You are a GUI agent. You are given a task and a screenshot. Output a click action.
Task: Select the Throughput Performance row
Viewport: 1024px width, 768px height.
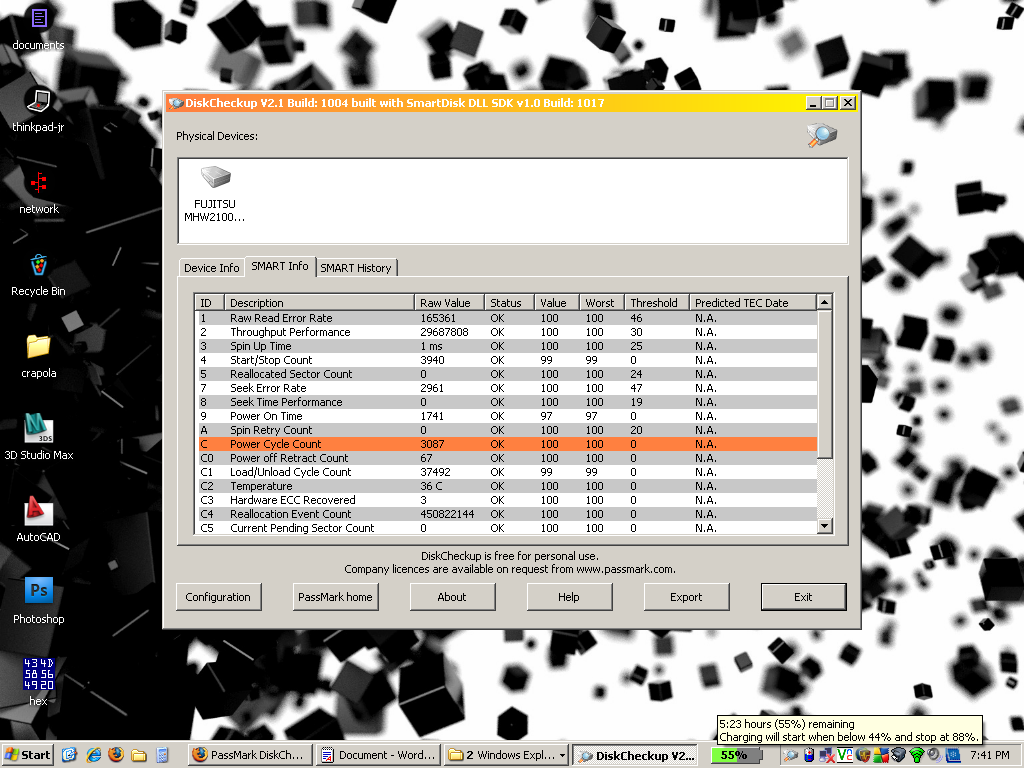point(507,332)
